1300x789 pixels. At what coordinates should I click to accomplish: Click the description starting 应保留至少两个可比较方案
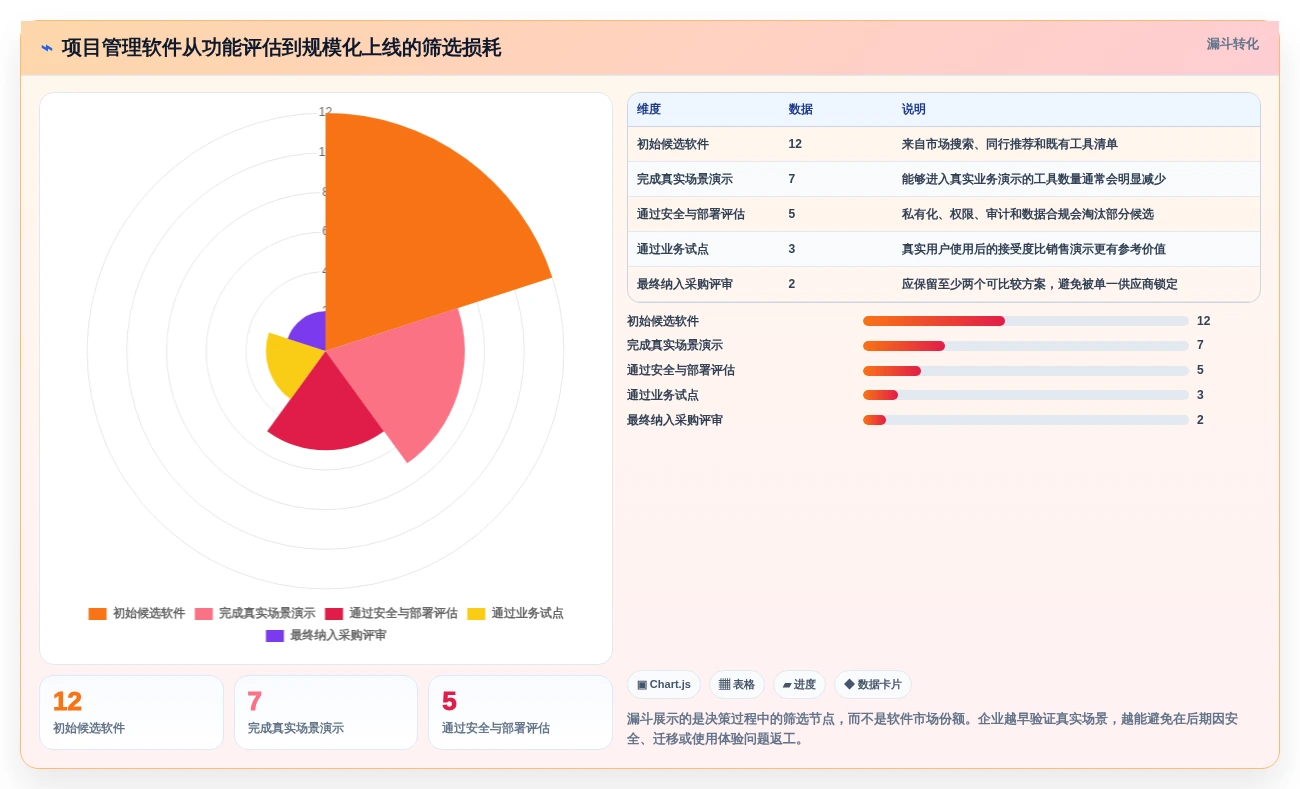[x=1040, y=284]
